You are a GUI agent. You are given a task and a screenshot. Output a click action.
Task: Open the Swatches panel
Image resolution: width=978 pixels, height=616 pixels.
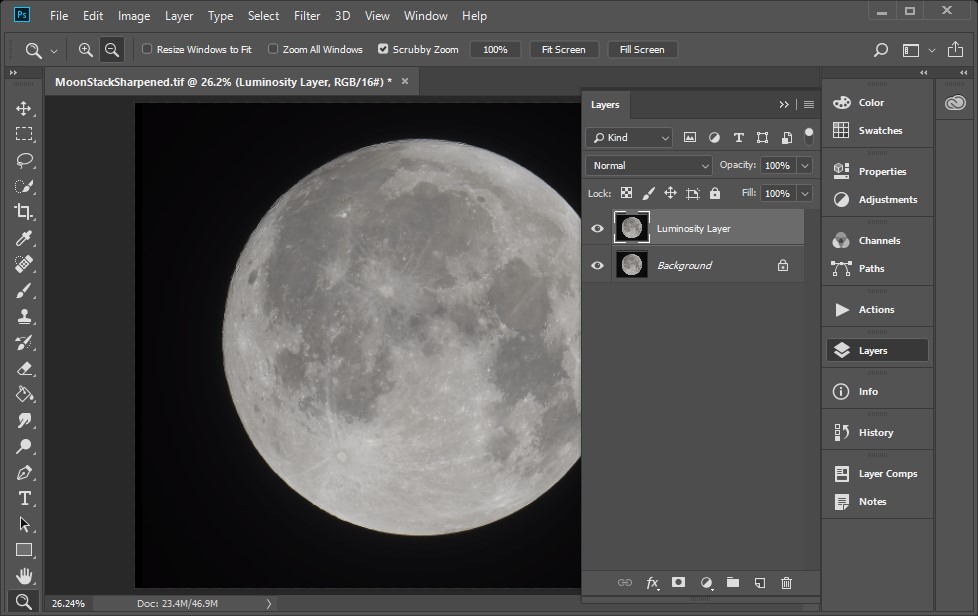tap(879, 131)
